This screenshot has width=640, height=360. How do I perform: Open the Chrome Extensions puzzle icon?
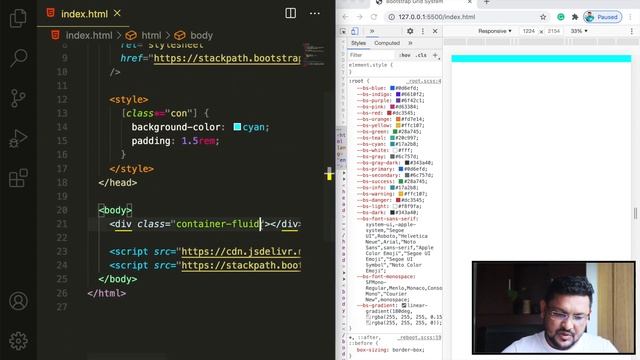[575, 17]
